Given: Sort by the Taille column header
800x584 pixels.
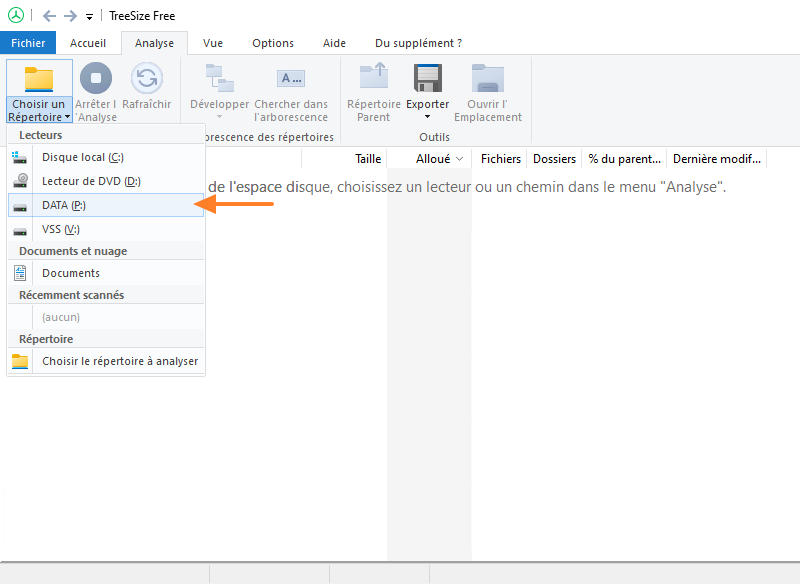Looking at the screenshot, I should click(367, 158).
